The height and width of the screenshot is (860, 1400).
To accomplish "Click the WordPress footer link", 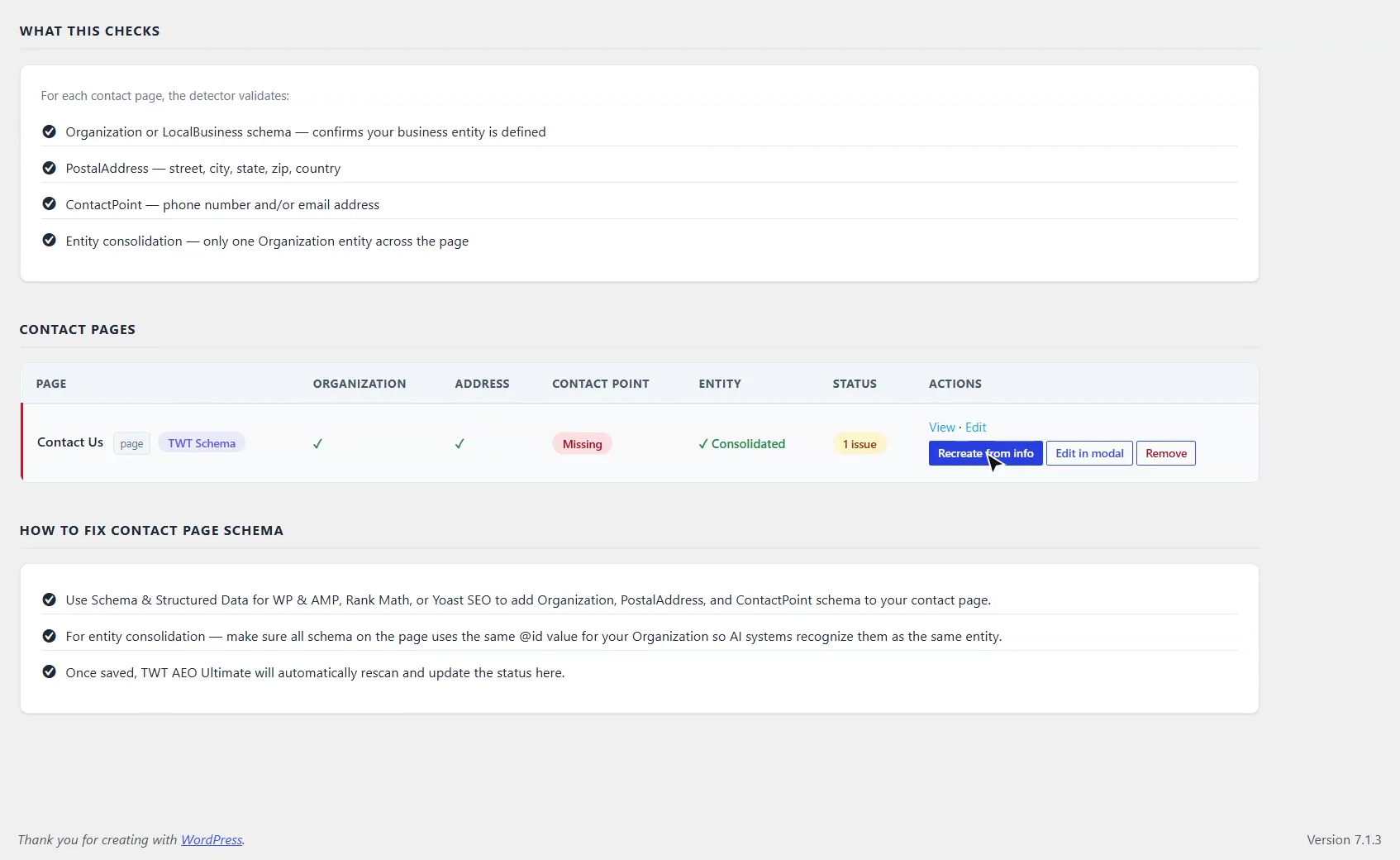I will (x=212, y=839).
